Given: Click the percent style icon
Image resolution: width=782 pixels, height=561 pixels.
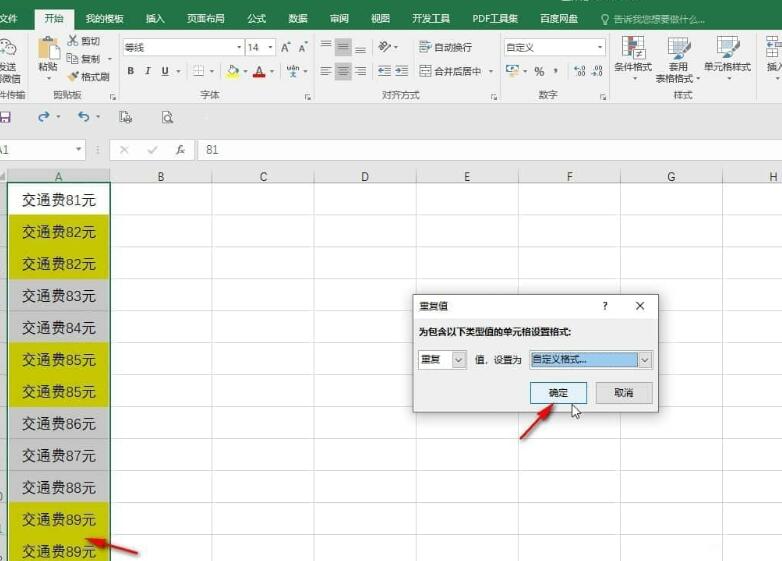Looking at the screenshot, I should pyautogui.click(x=539, y=71).
